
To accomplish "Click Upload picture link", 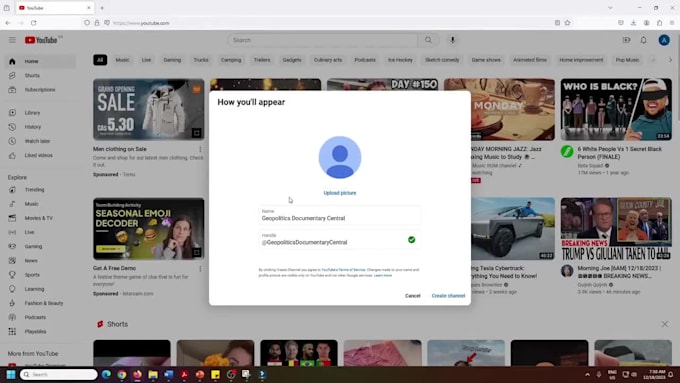I will [x=340, y=193].
